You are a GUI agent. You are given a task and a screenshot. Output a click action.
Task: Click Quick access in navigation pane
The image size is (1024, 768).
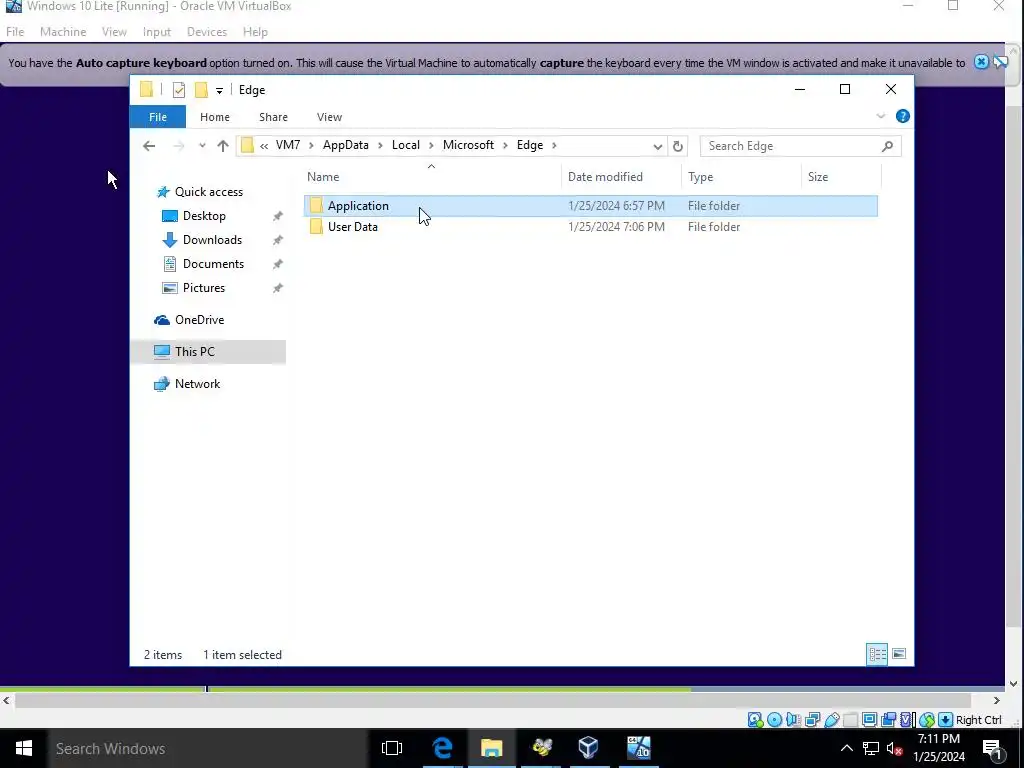[x=208, y=192]
